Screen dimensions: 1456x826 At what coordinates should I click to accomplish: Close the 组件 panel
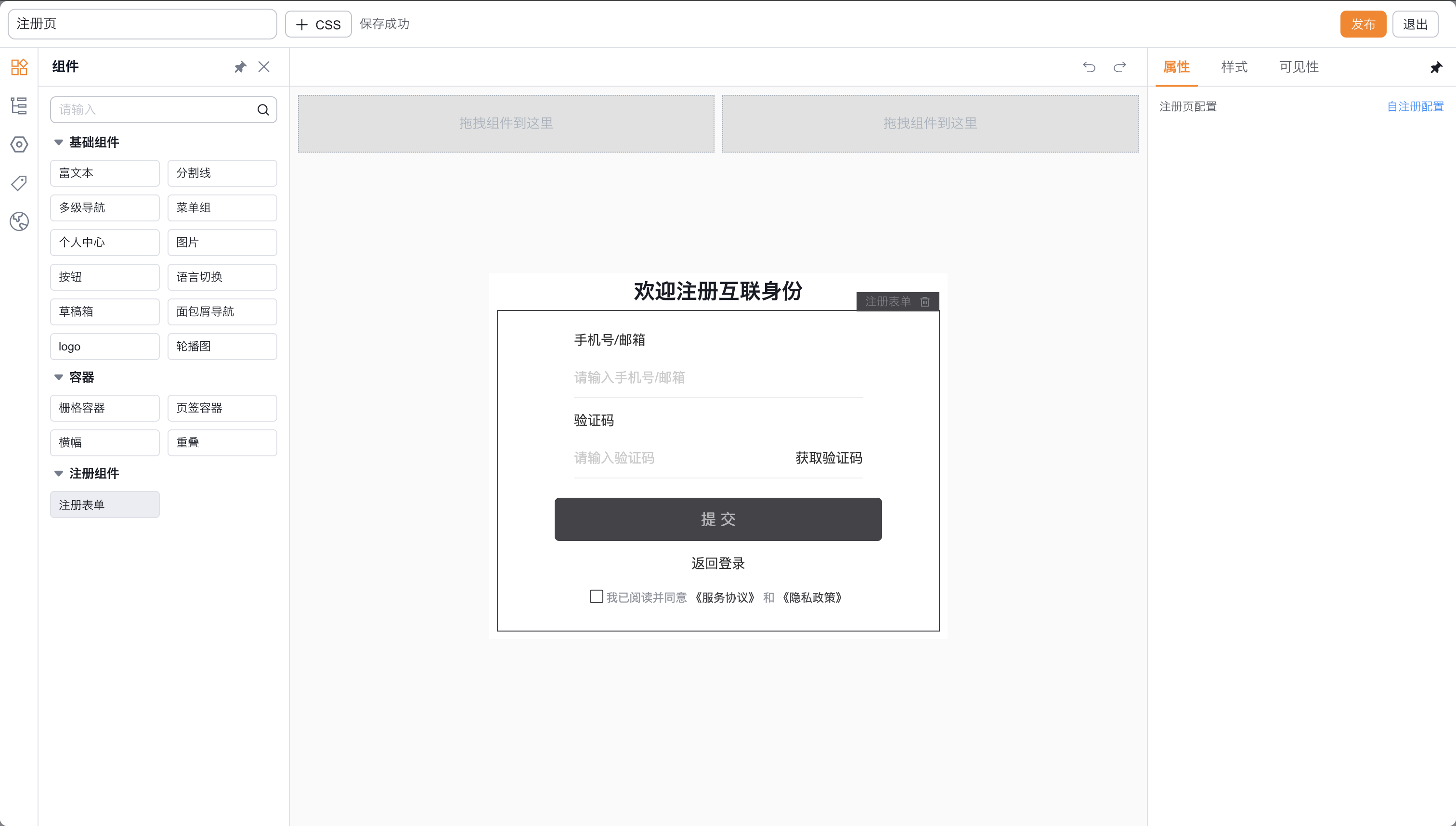[264, 67]
